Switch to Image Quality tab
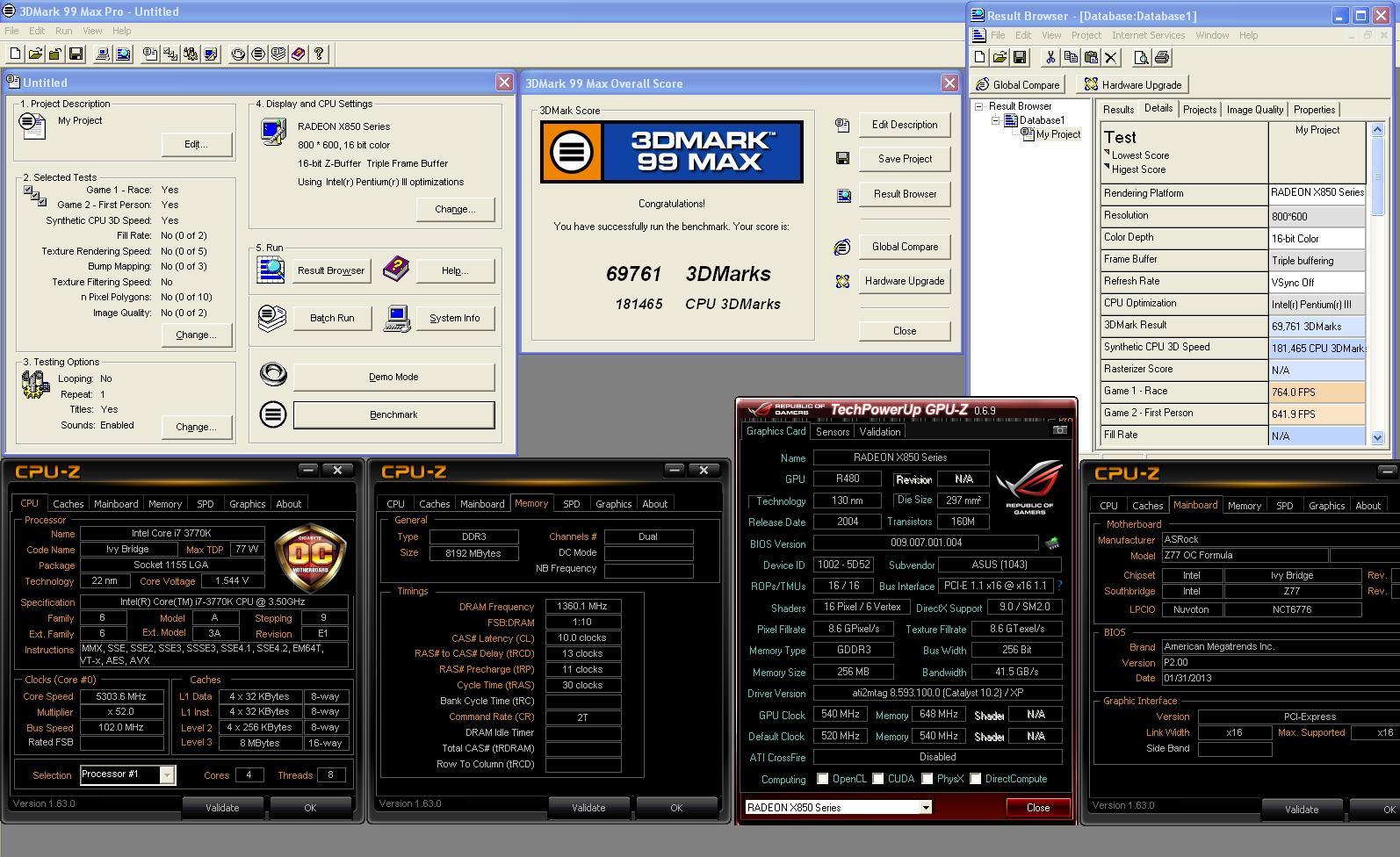Viewport: 1400px width, 857px height. (1254, 110)
